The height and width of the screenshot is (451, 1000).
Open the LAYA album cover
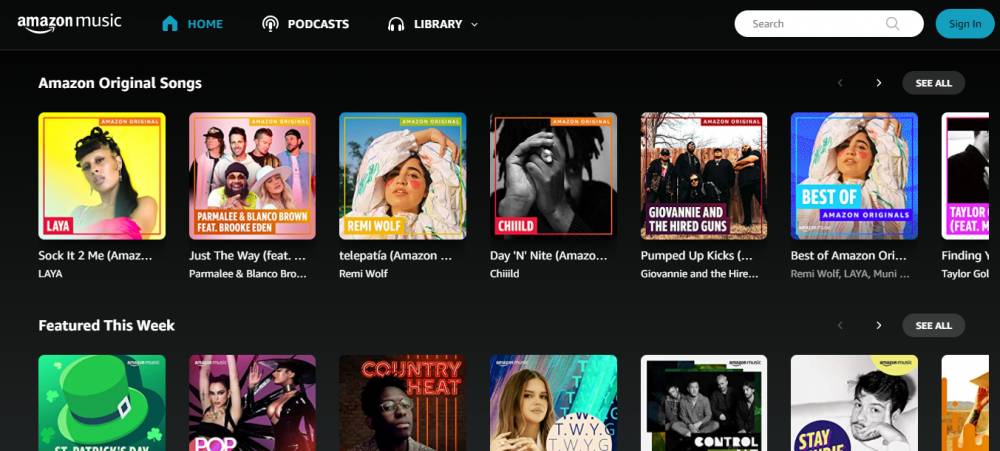tap(102, 176)
